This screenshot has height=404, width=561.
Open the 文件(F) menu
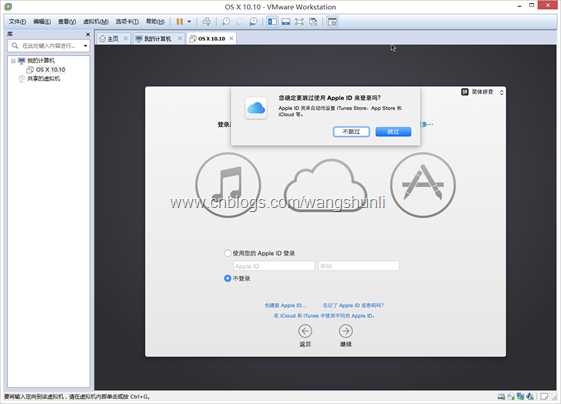(x=17, y=21)
